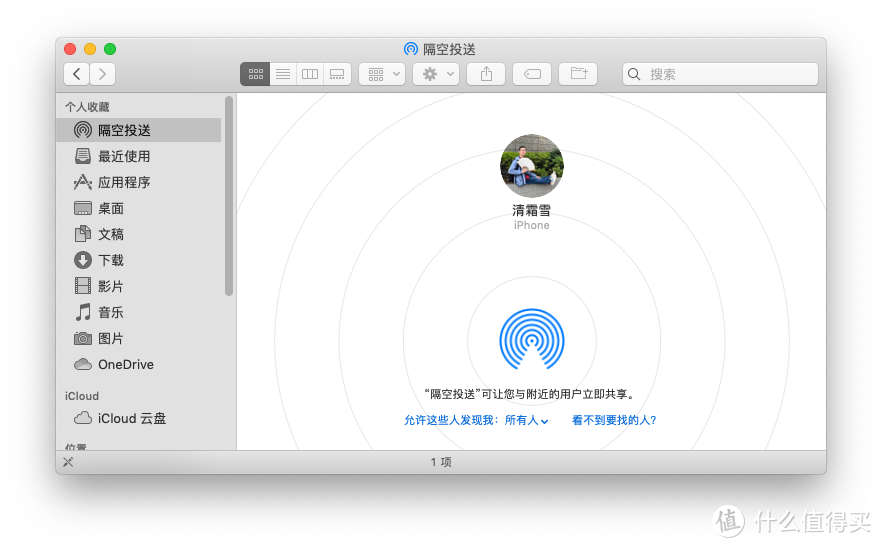Click the camera icon beside 图片
Screen dimensions: 882x548
83,338
